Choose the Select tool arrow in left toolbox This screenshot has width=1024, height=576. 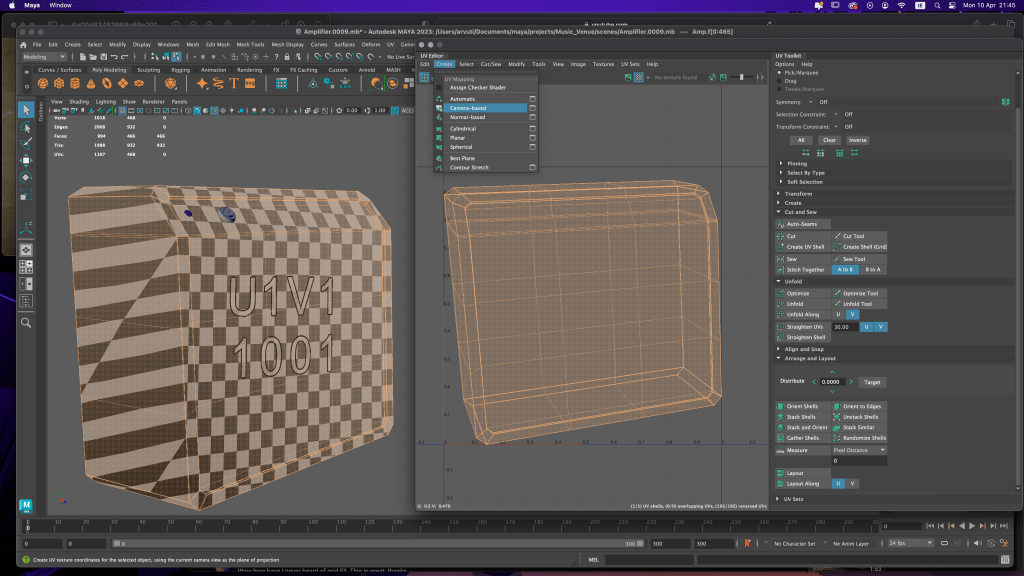[x=26, y=110]
